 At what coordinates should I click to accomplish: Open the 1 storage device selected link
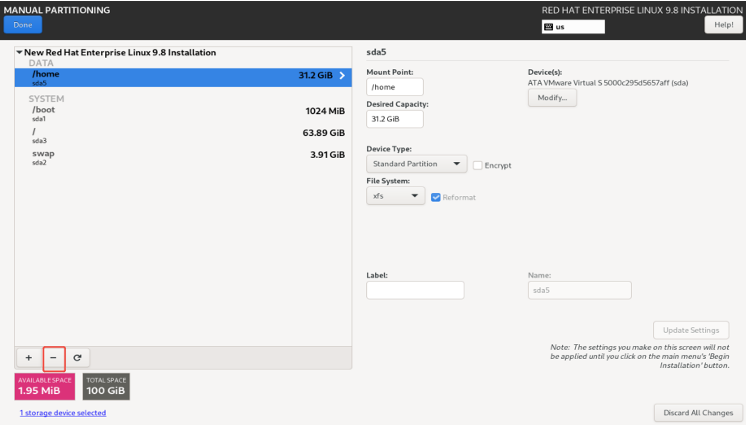pos(63,413)
